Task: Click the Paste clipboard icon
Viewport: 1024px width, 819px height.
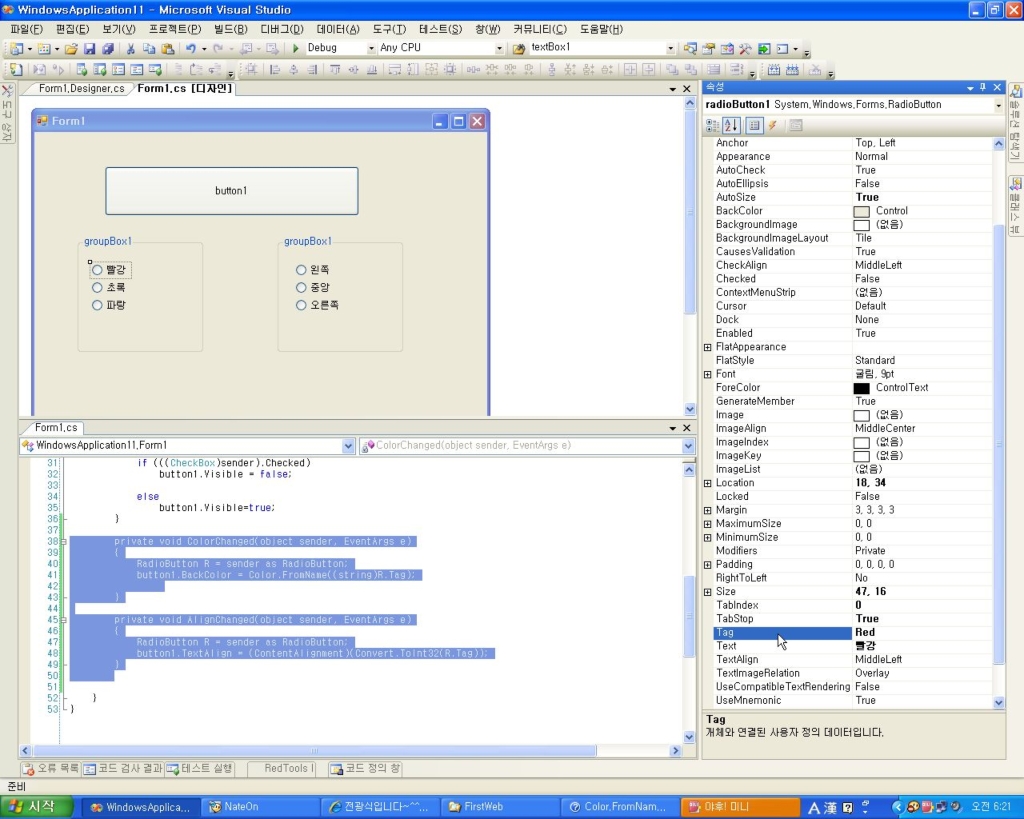Action: (x=168, y=48)
